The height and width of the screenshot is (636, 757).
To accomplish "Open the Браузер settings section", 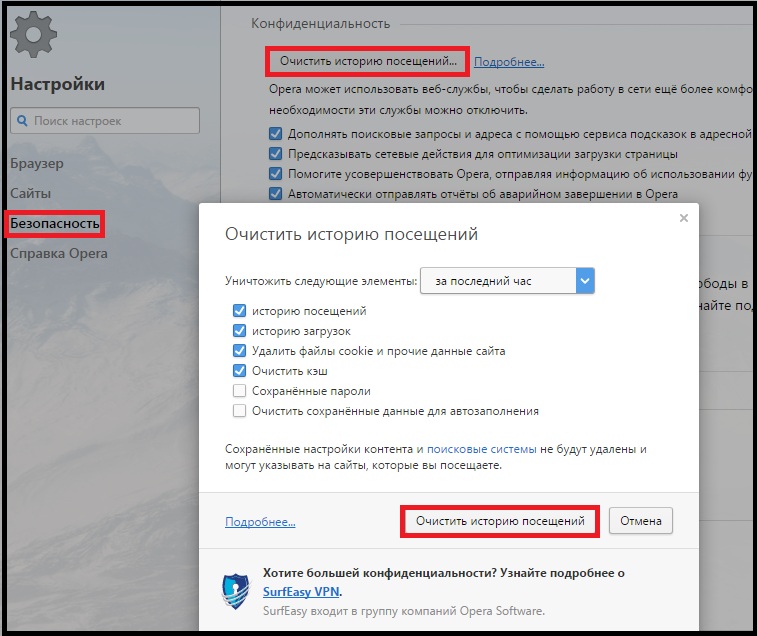I will (x=37, y=163).
